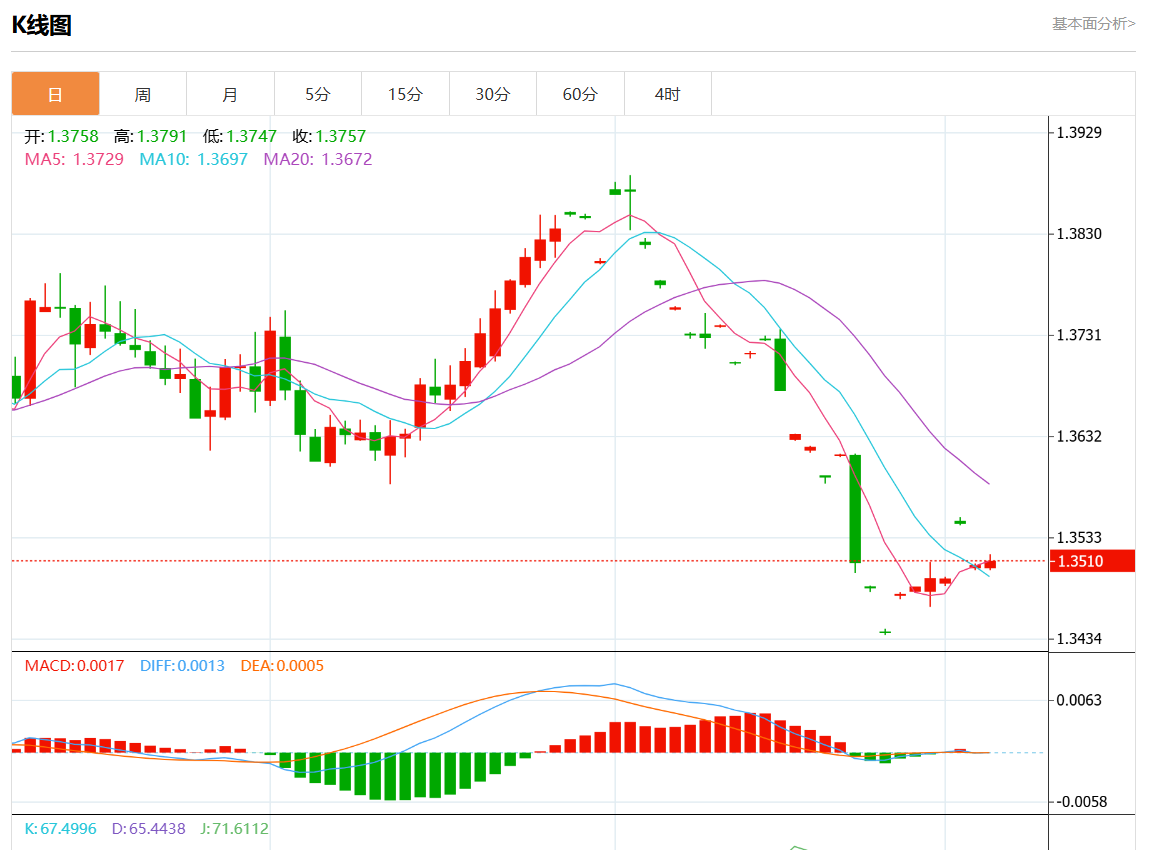The image size is (1167, 850).
Task: Click the orange DEA indicator label
Action: click(x=282, y=666)
